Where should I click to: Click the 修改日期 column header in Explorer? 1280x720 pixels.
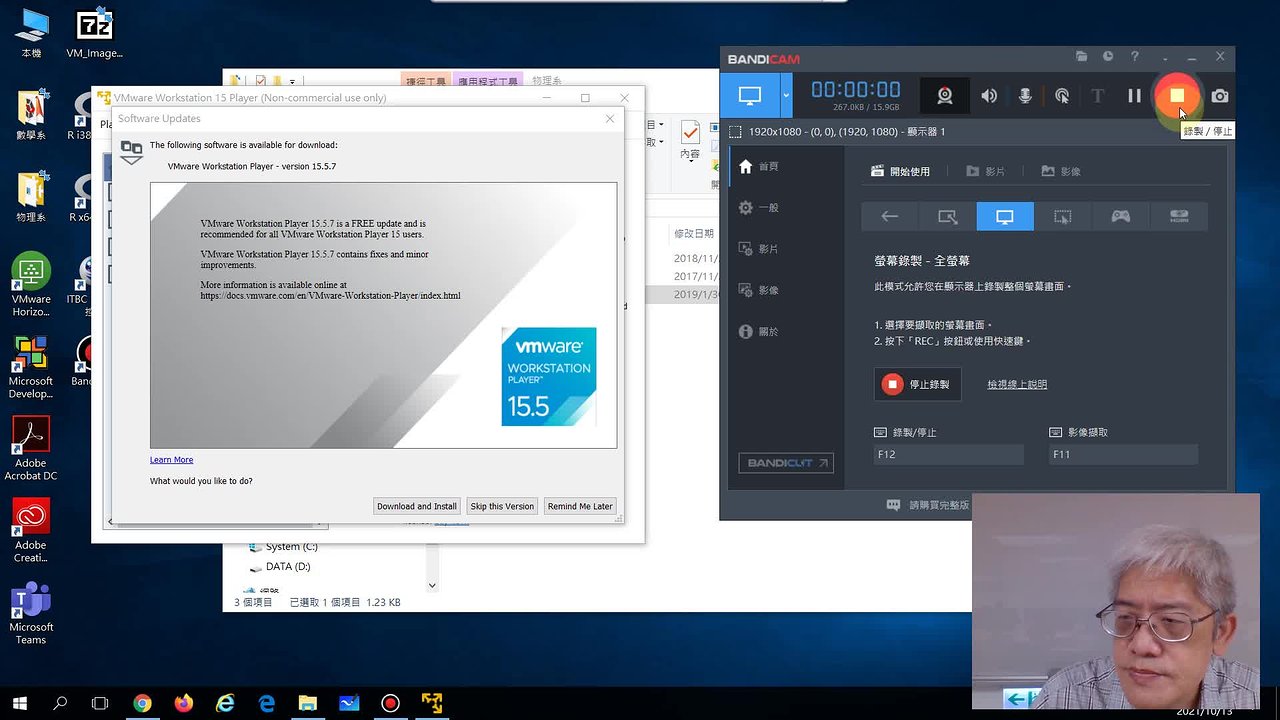694,233
